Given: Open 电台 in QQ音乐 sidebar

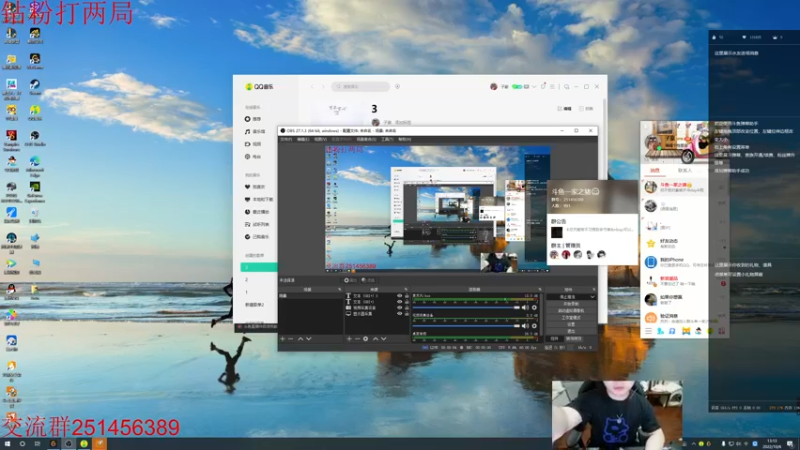Looking at the screenshot, I should click(253, 157).
